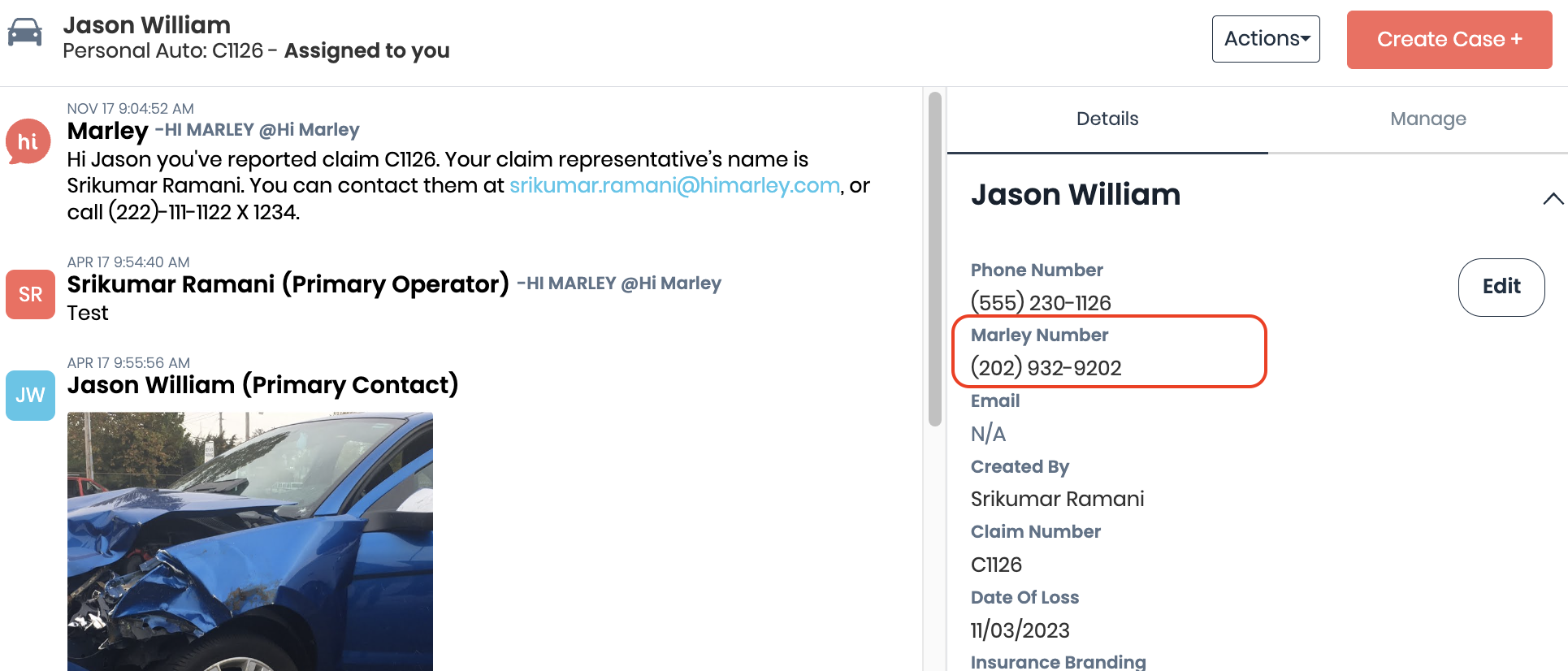Click the Marley Number (202) 932-9202

[x=1046, y=368]
